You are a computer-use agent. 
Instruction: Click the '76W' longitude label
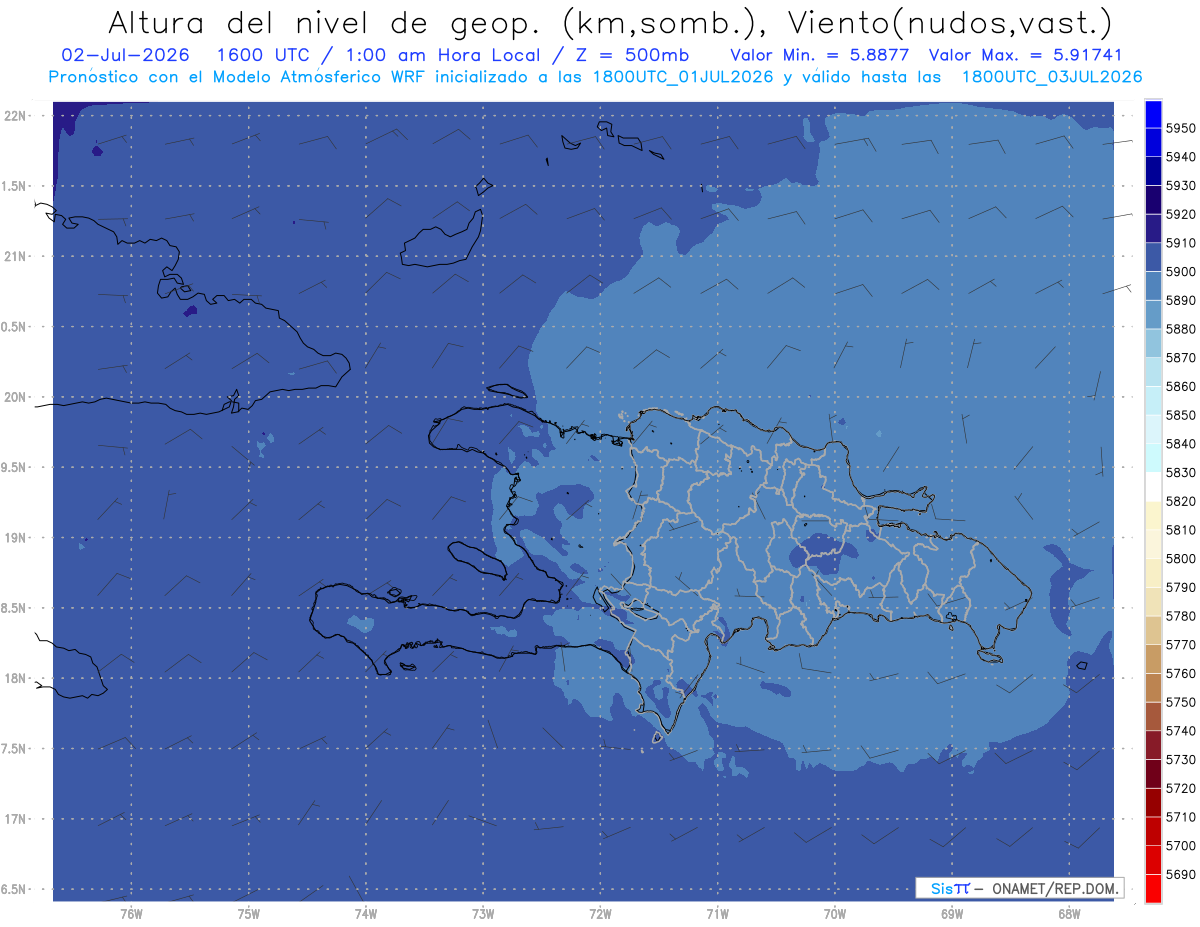(x=131, y=913)
